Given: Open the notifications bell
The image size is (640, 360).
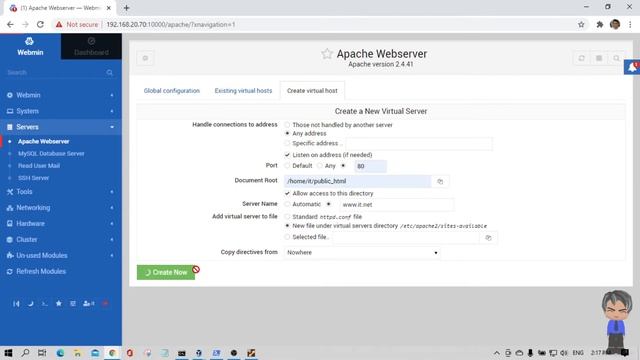Looking at the screenshot, I should [632, 67].
